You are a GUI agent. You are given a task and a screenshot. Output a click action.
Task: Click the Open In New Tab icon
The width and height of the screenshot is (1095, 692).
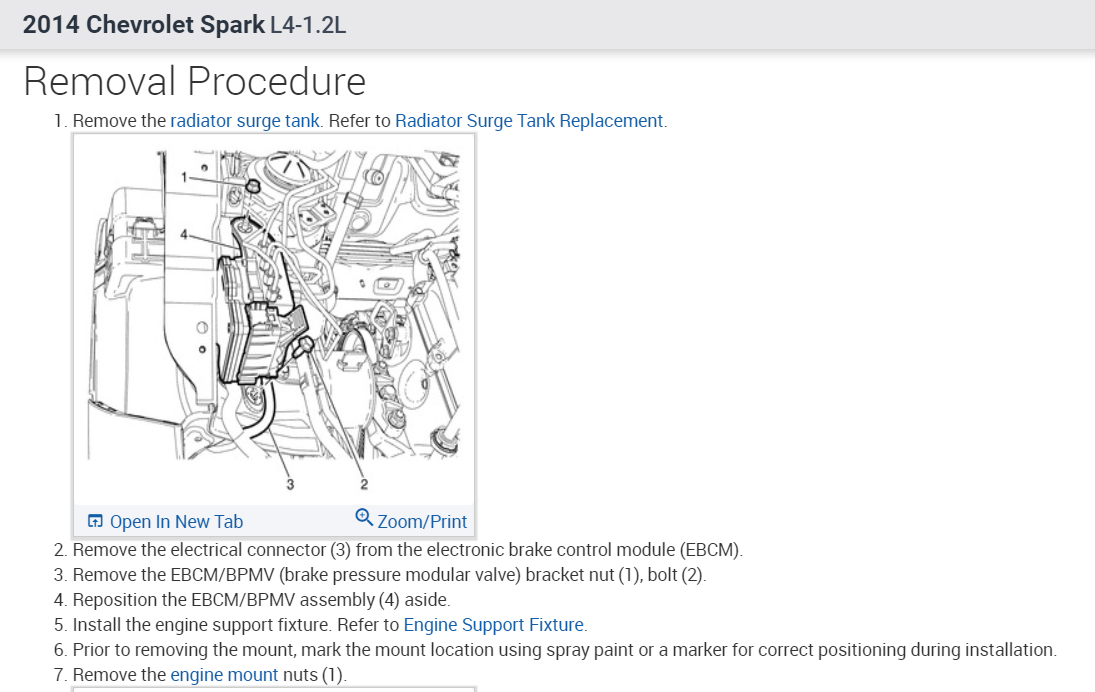click(x=95, y=521)
